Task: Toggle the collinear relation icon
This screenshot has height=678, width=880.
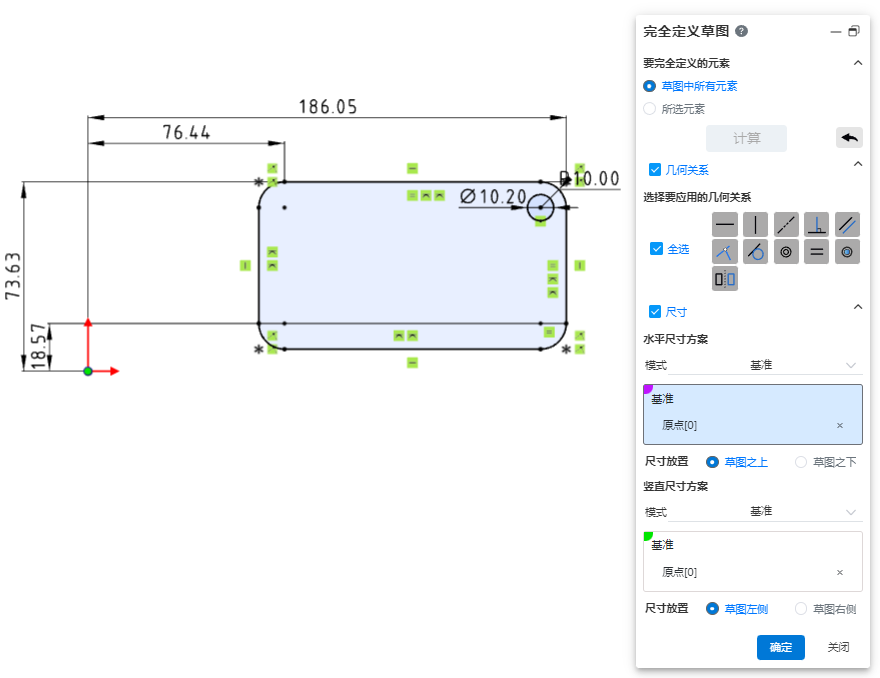Action: [x=787, y=225]
